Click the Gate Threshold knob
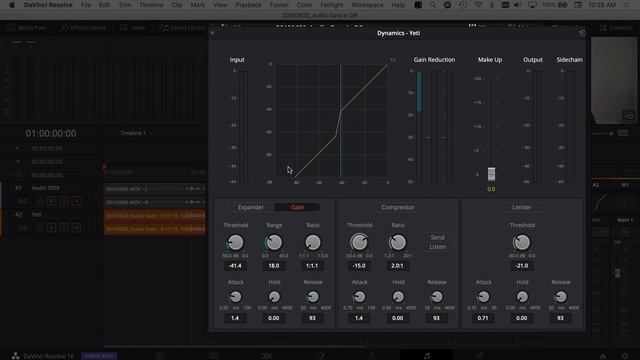Image resolution: width=640 pixels, height=360 pixels. click(x=235, y=242)
